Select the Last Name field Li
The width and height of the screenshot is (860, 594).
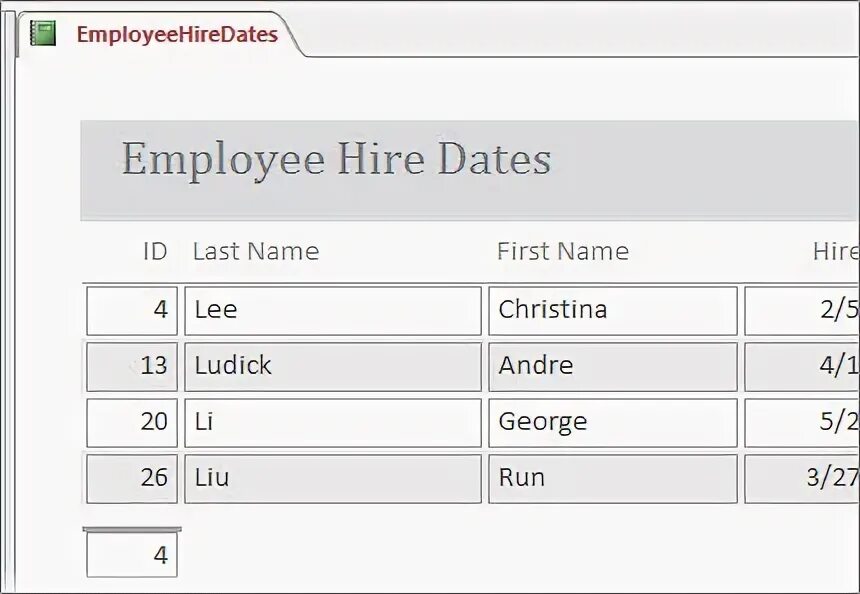(333, 423)
